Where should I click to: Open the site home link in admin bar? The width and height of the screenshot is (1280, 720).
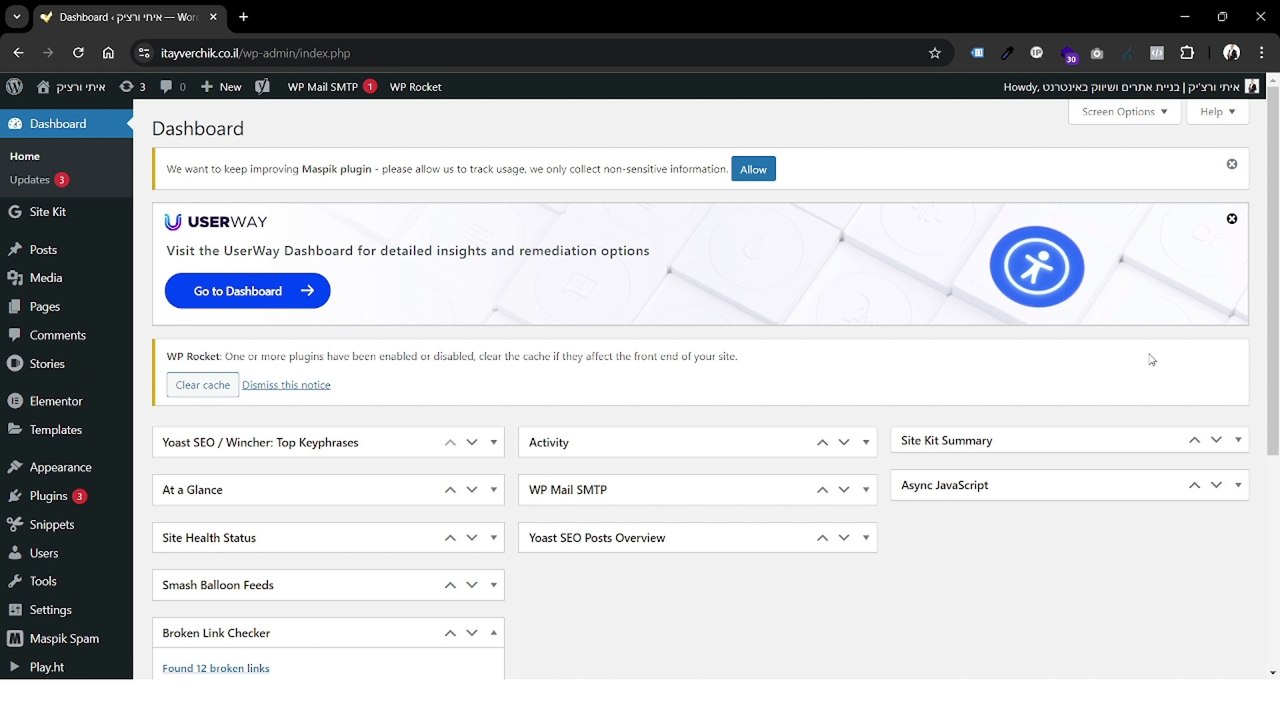71,87
